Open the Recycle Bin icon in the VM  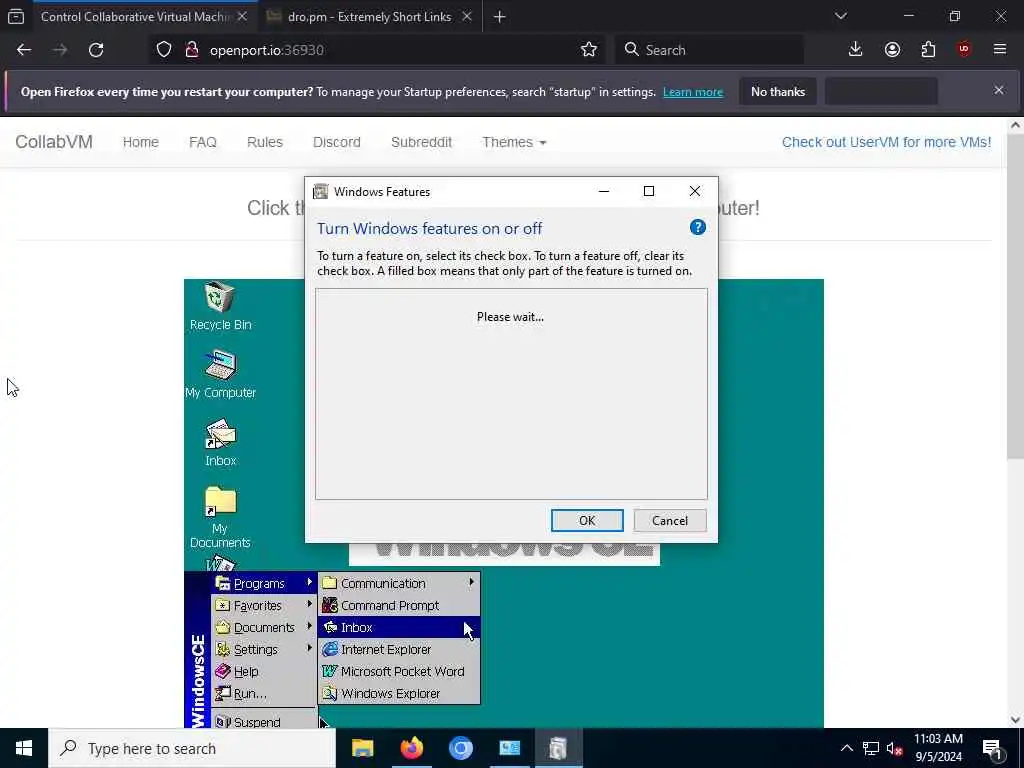pyautogui.click(x=220, y=305)
